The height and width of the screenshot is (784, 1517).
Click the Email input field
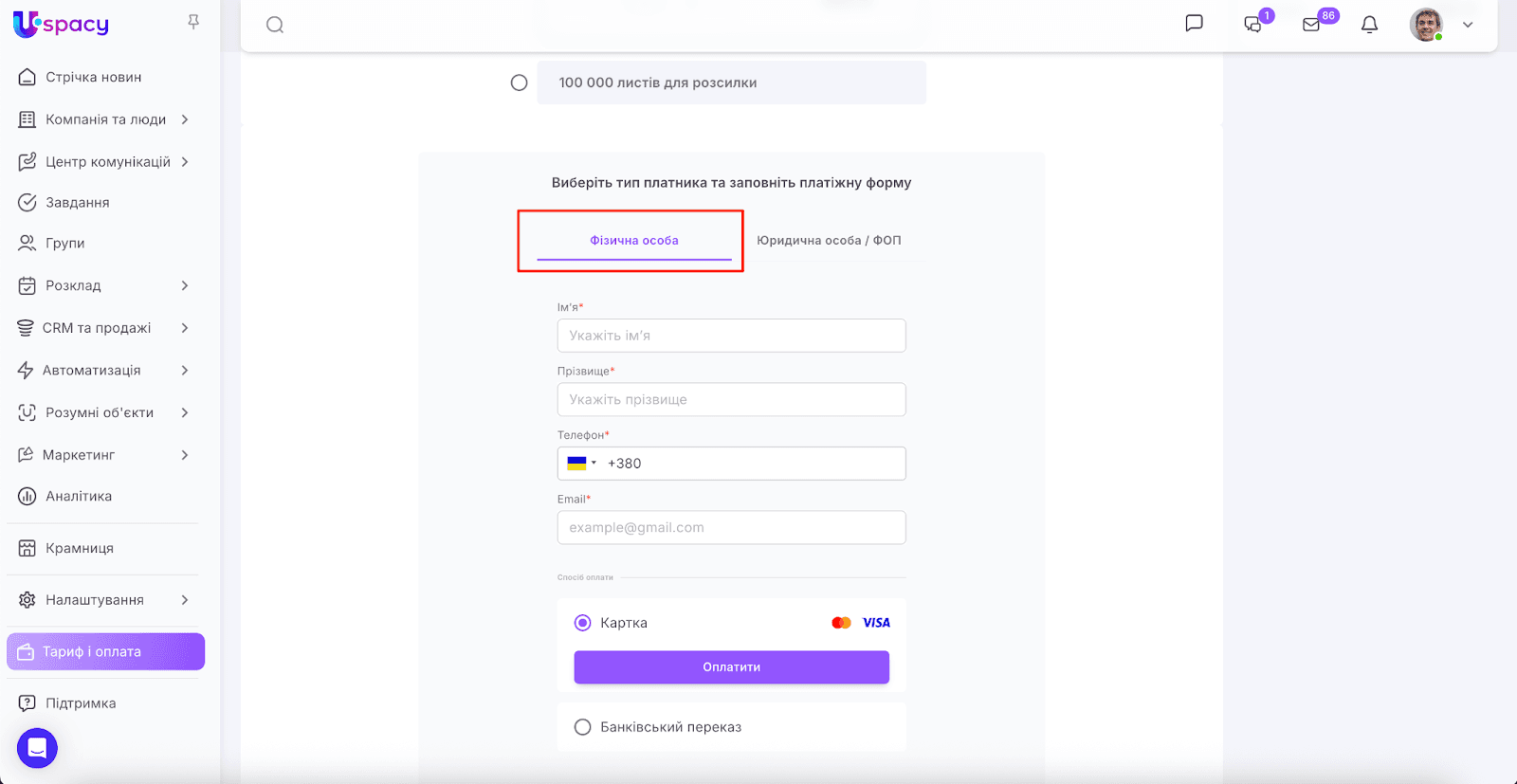coord(731,528)
